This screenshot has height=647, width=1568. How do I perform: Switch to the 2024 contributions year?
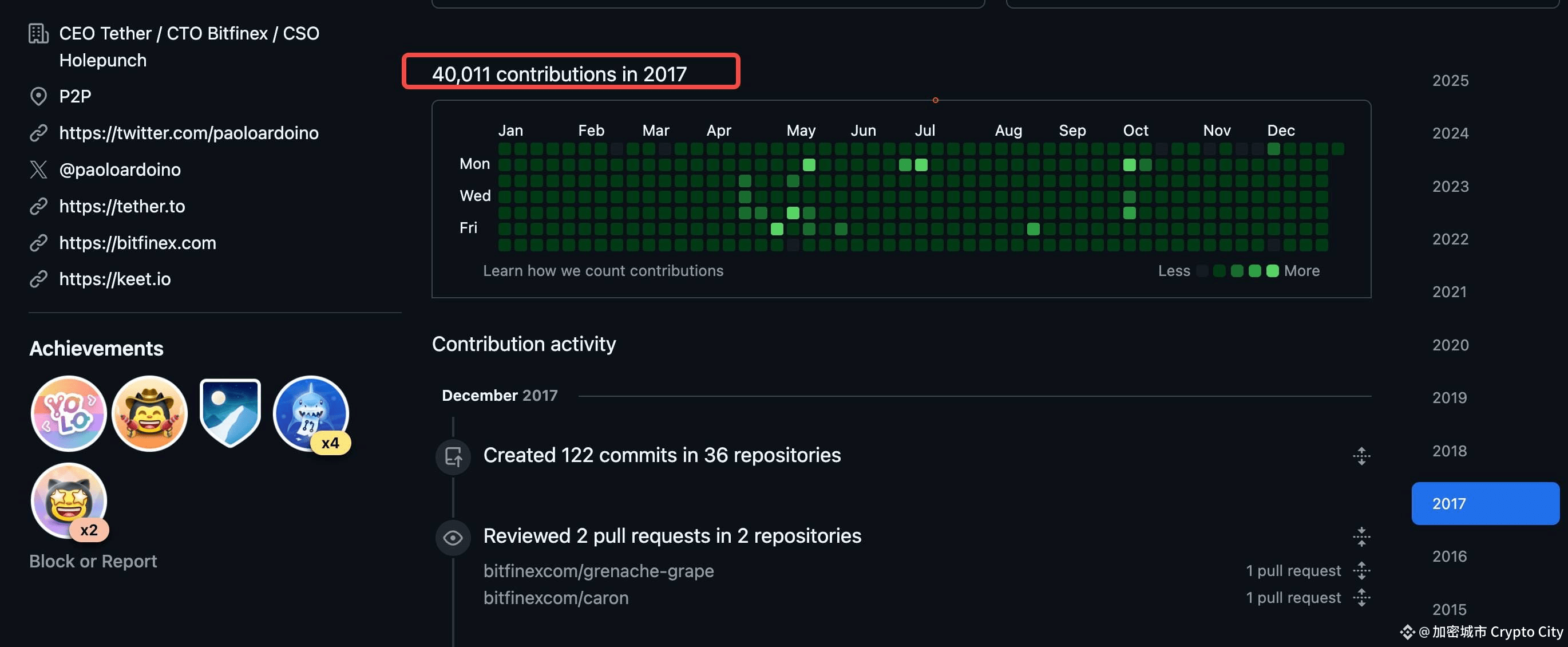(1450, 133)
